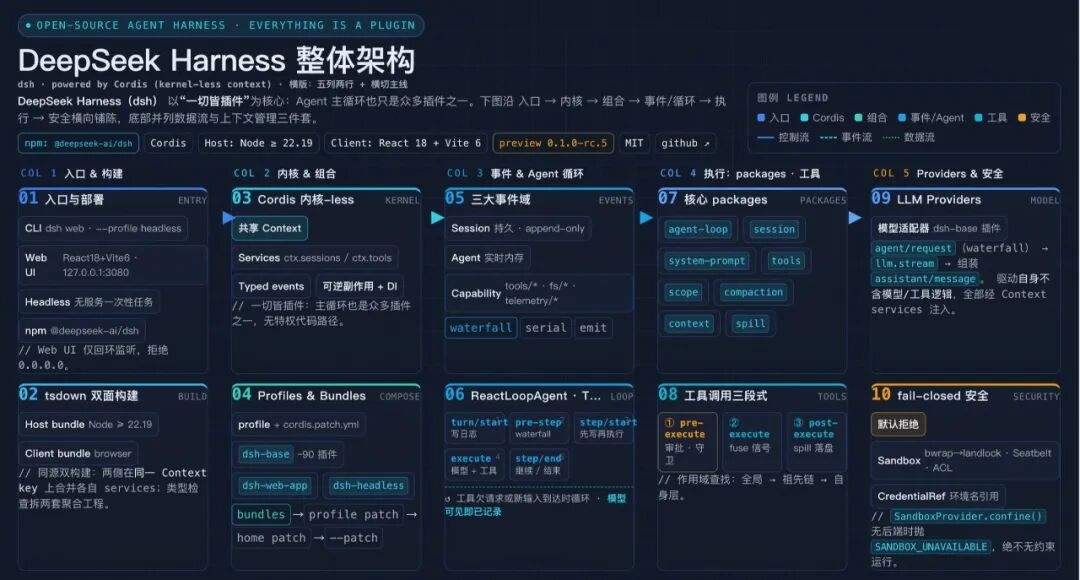Click the step/end 继续 / 结束 step box
This screenshot has width=1080, height=580.
coord(539,464)
